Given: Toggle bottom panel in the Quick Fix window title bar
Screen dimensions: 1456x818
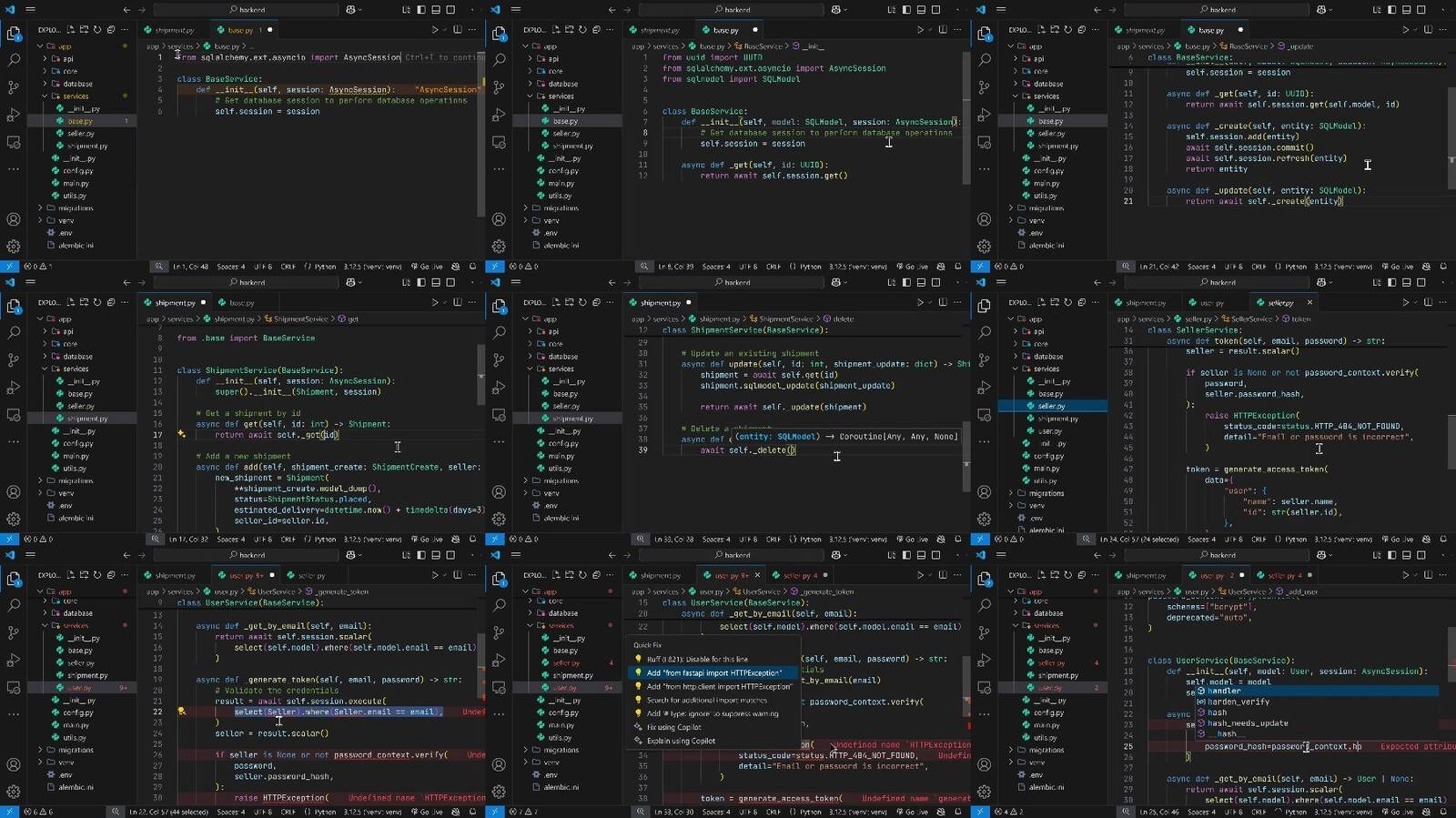Looking at the screenshot, I should (921, 555).
